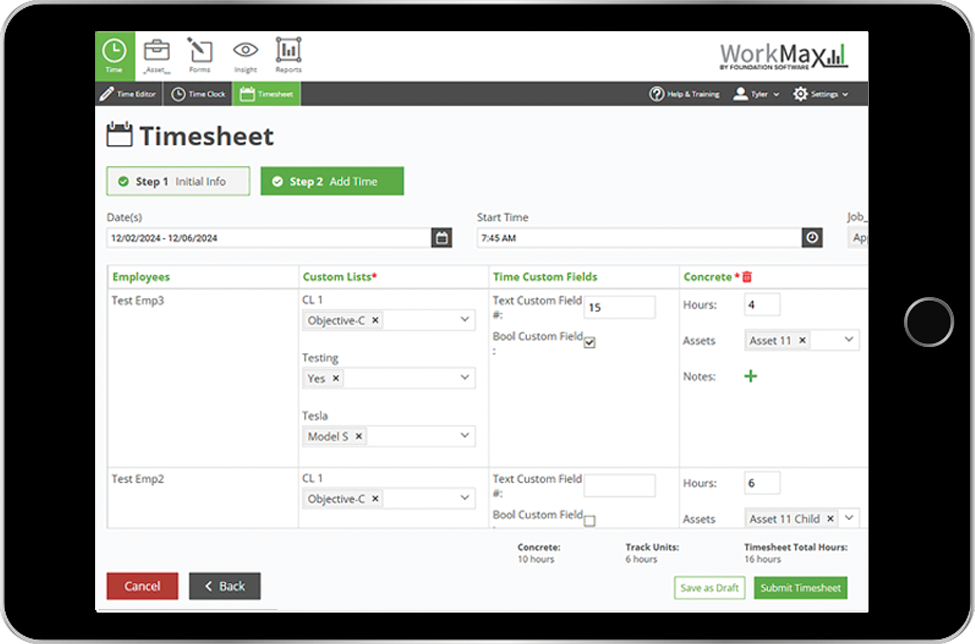Open the Tyler user menu
Image resolution: width=975 pixels, height=644 pixels.
(756, 94)
